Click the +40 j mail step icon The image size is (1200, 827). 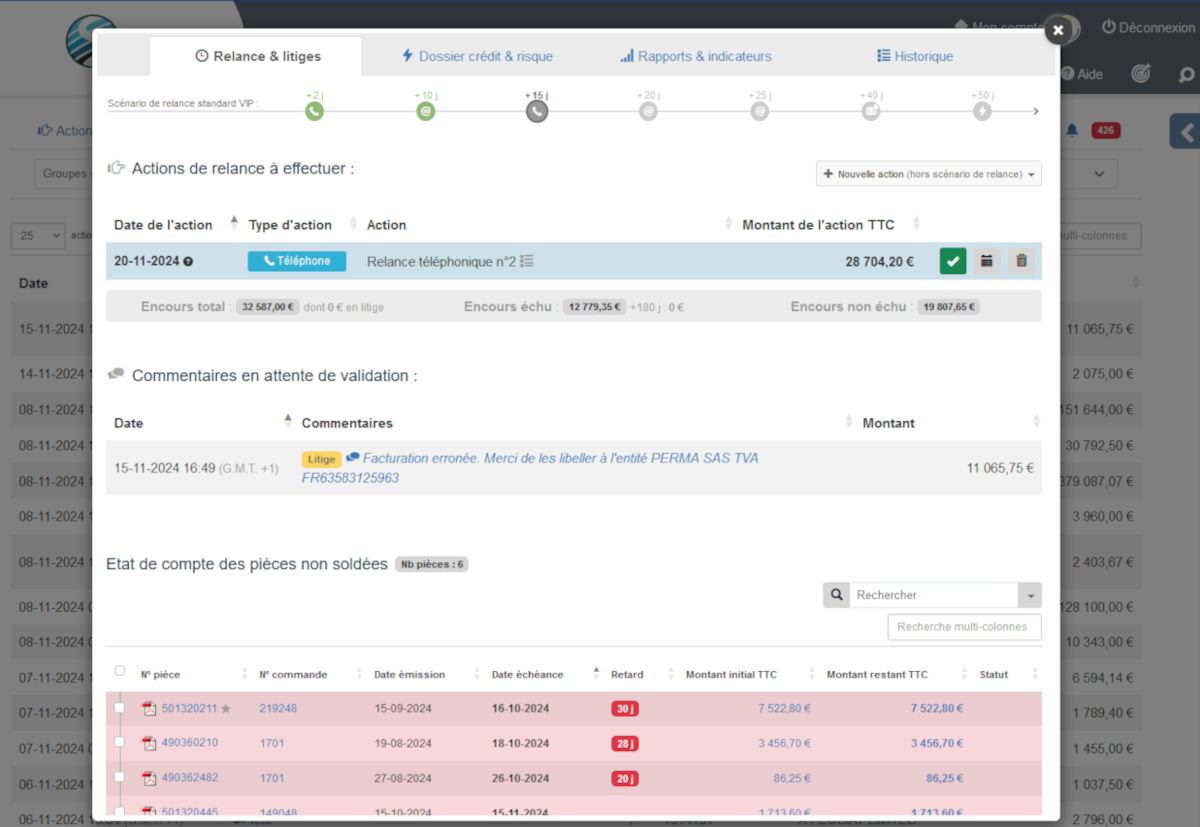pyautogui.click(x=871, y=112)
